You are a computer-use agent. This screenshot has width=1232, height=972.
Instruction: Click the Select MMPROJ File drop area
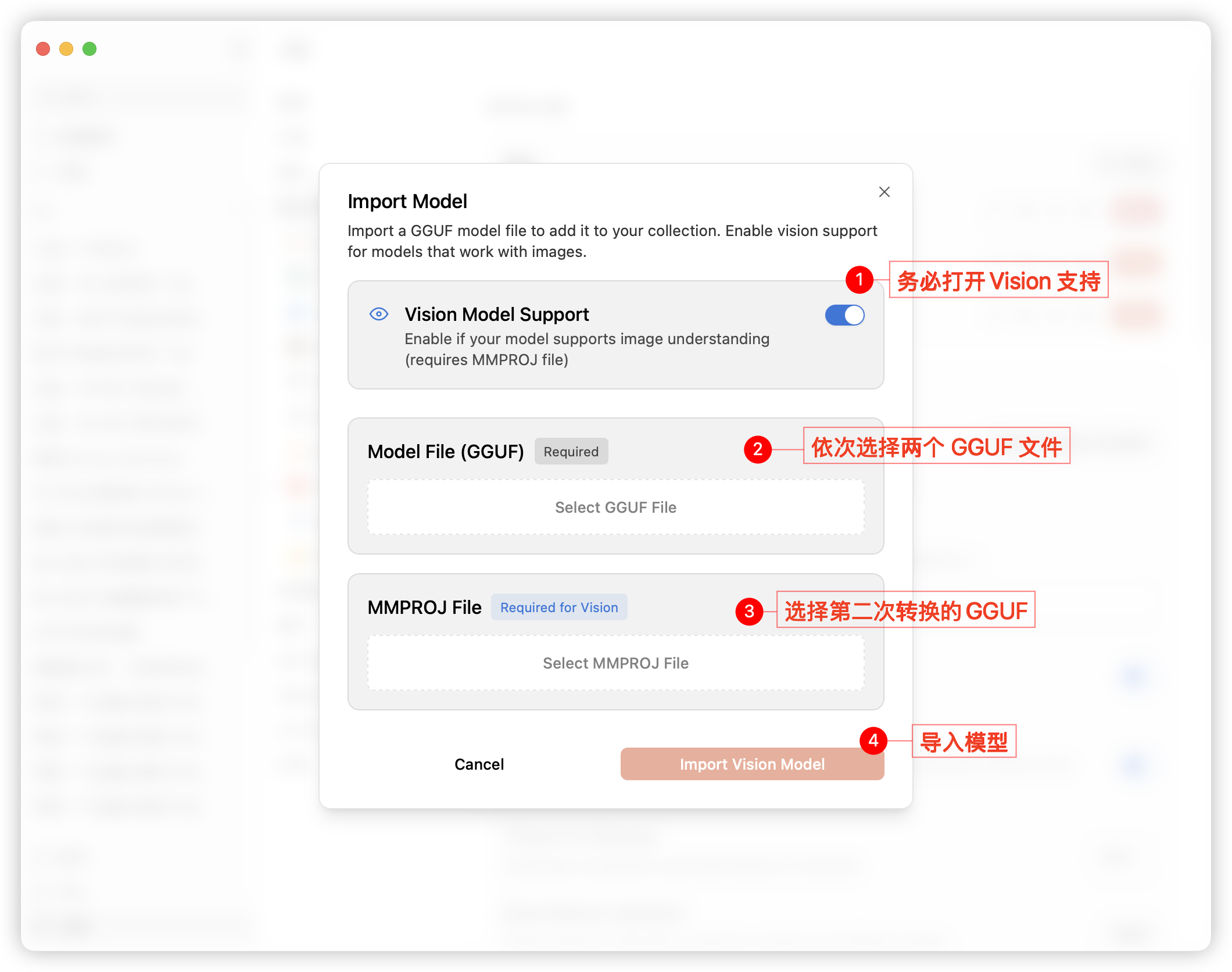point(615,663)
